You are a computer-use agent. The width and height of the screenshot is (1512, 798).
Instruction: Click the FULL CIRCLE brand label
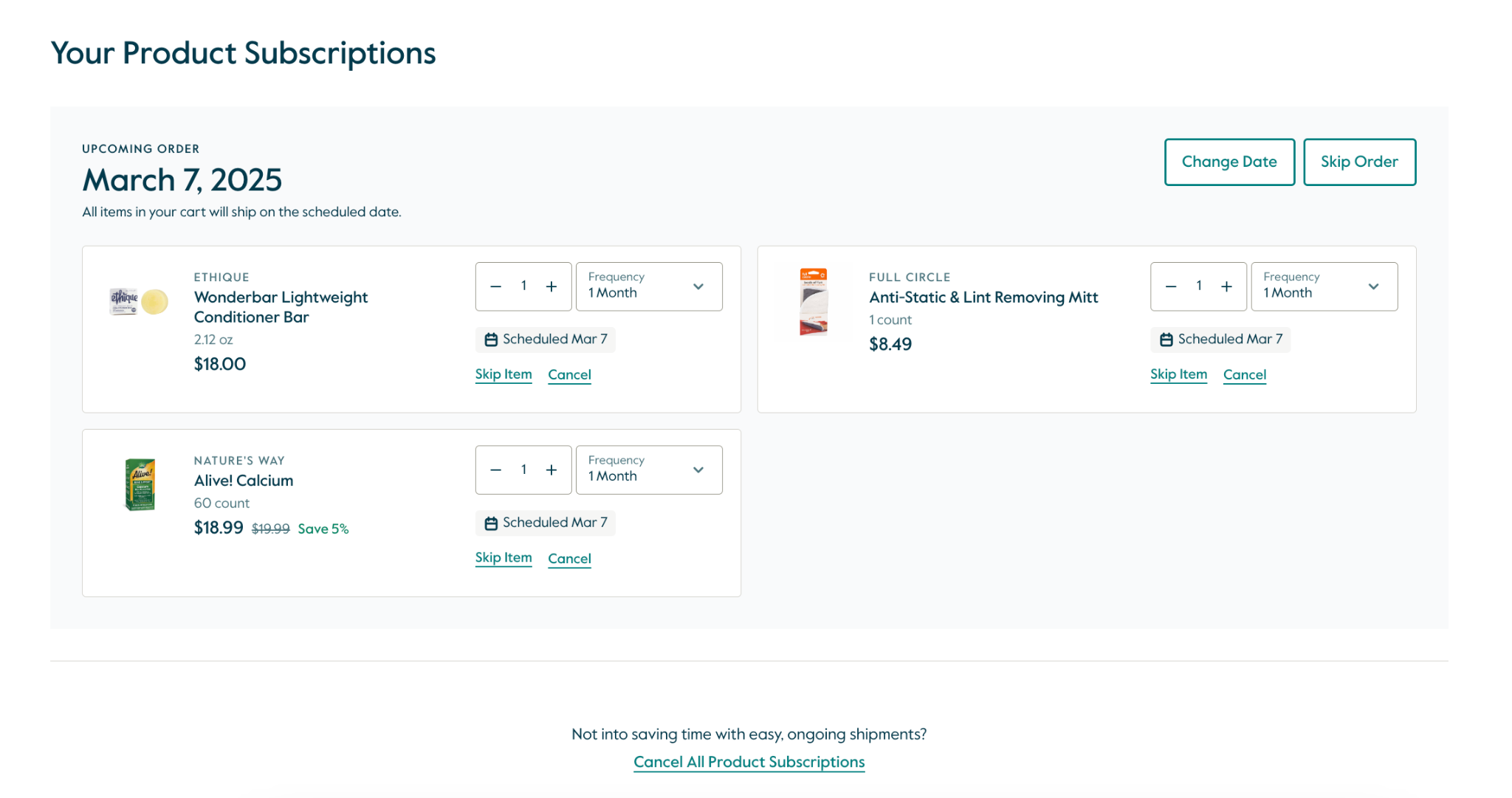tap(910, 278)
